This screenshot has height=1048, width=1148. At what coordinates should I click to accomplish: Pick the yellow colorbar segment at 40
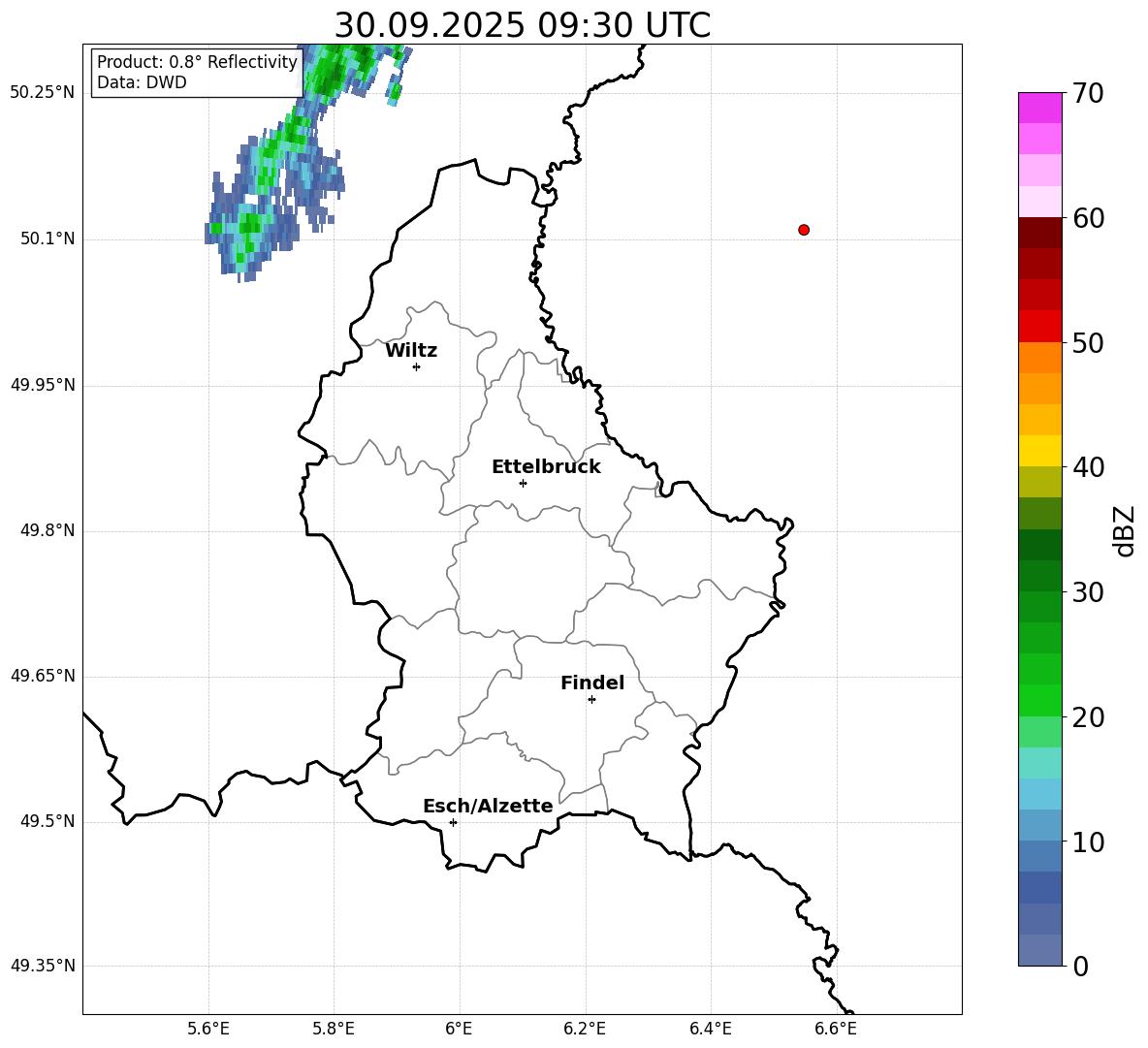1039,451
